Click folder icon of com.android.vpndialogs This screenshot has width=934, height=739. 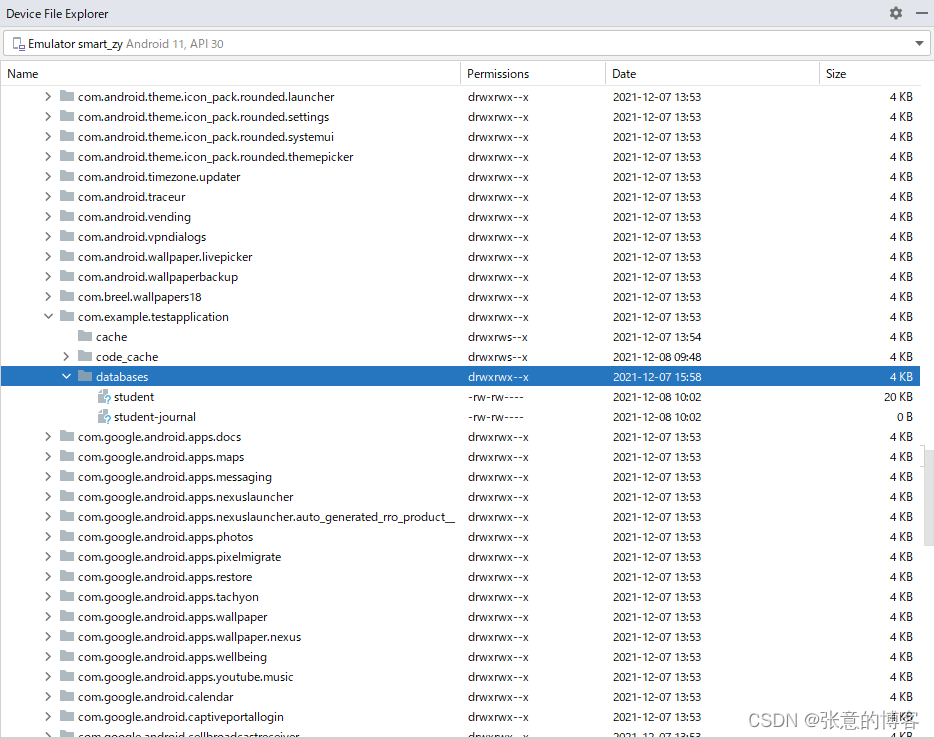click(x=67, y=236)
